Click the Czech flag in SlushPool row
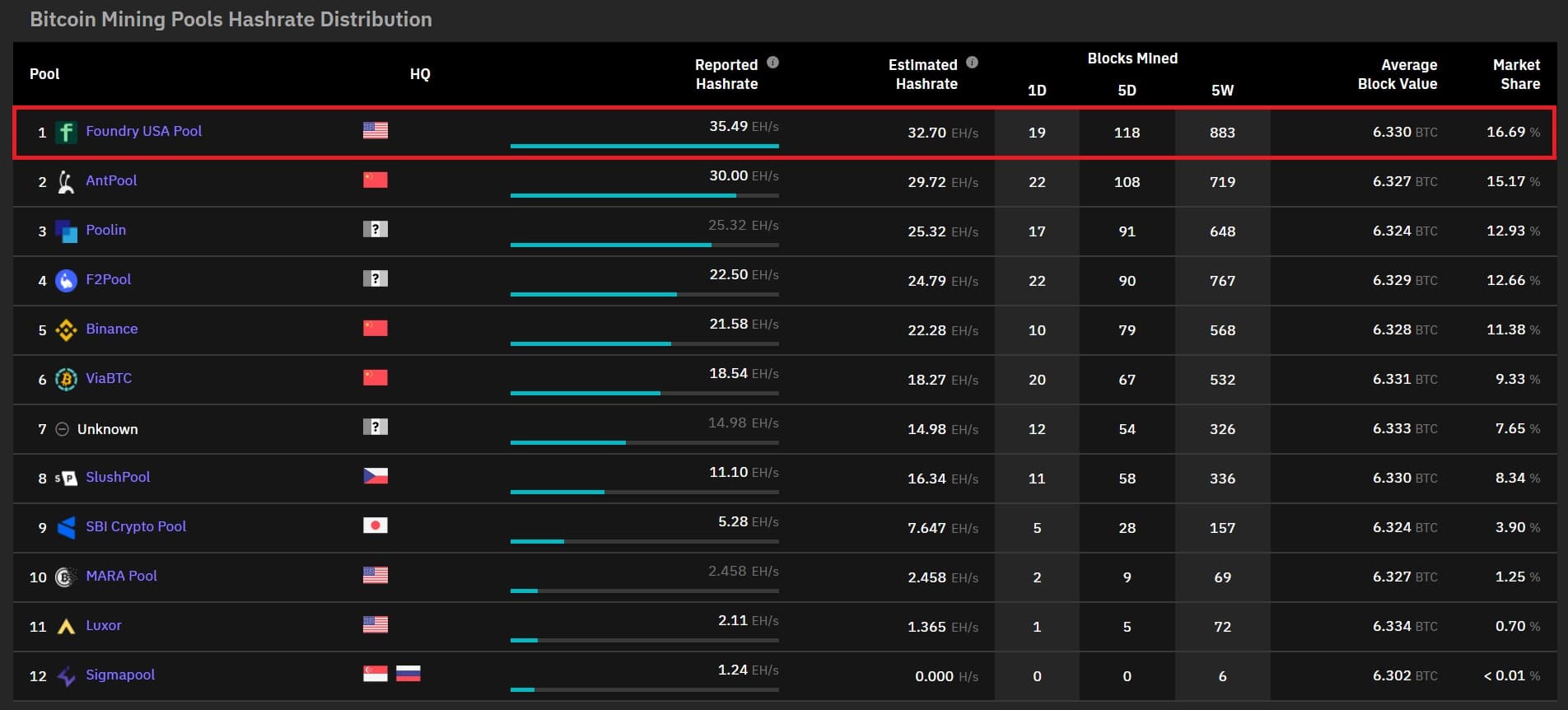This screenshot has height=710, width=1568. click(376, 476)
